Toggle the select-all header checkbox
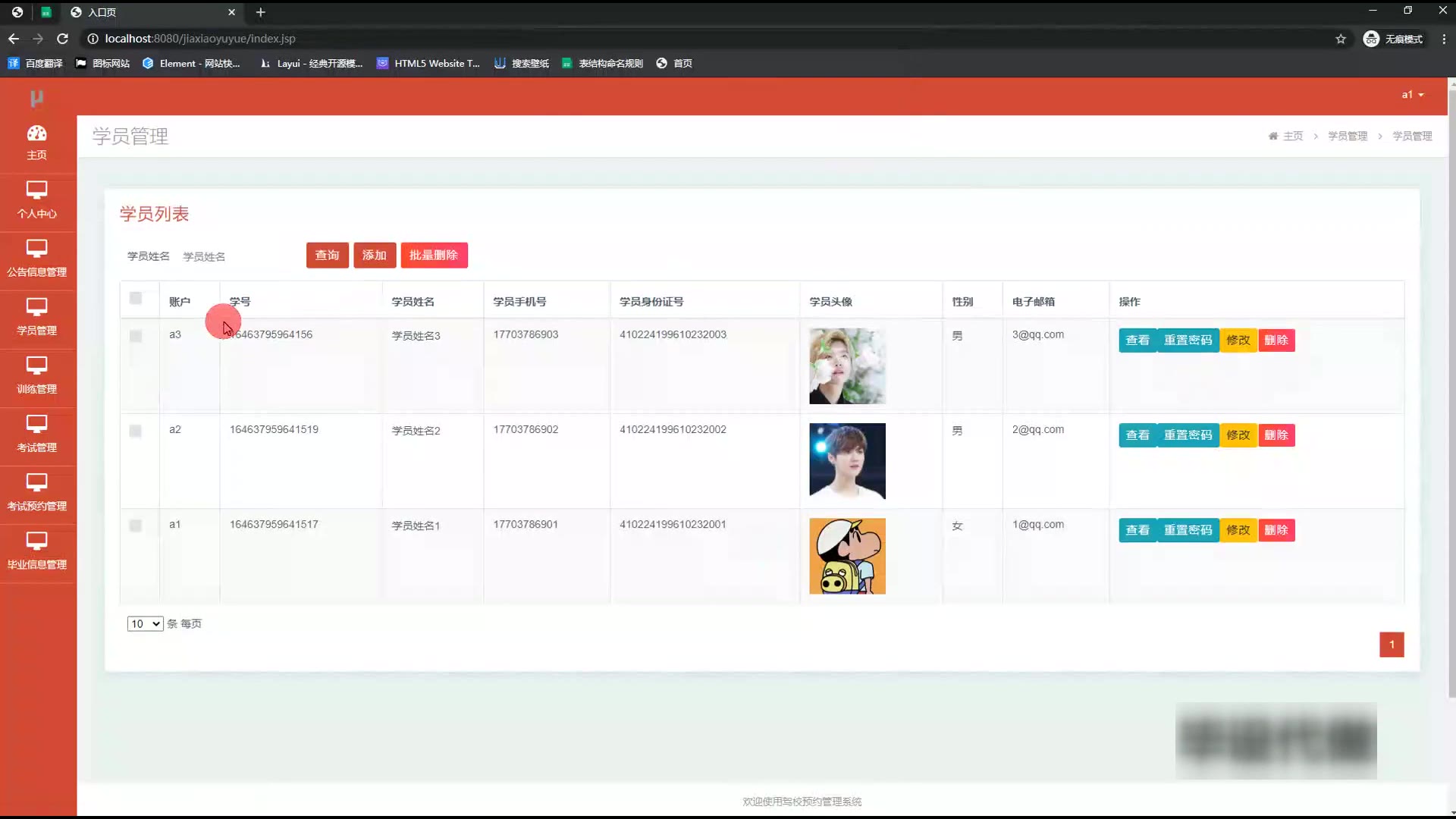The image size is (1456, 819). coord(136,299)
